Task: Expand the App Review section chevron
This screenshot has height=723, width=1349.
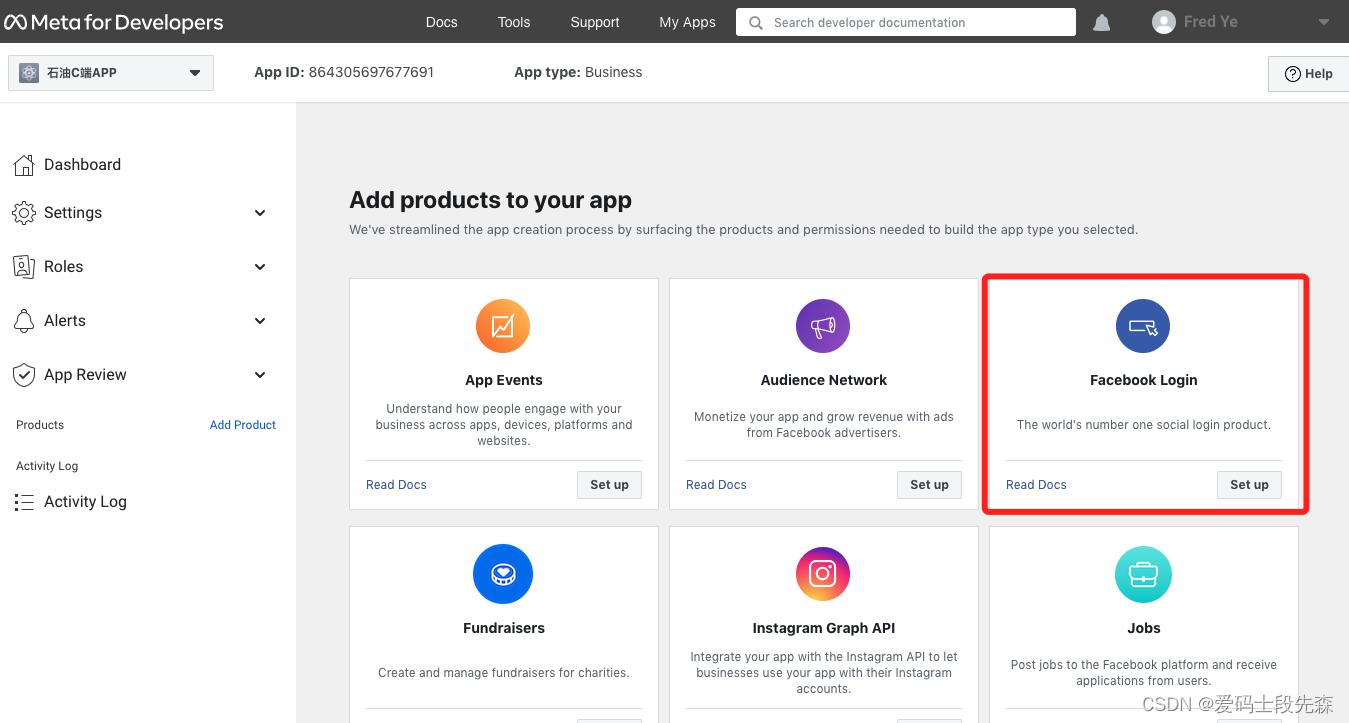Action: [260, 375]
